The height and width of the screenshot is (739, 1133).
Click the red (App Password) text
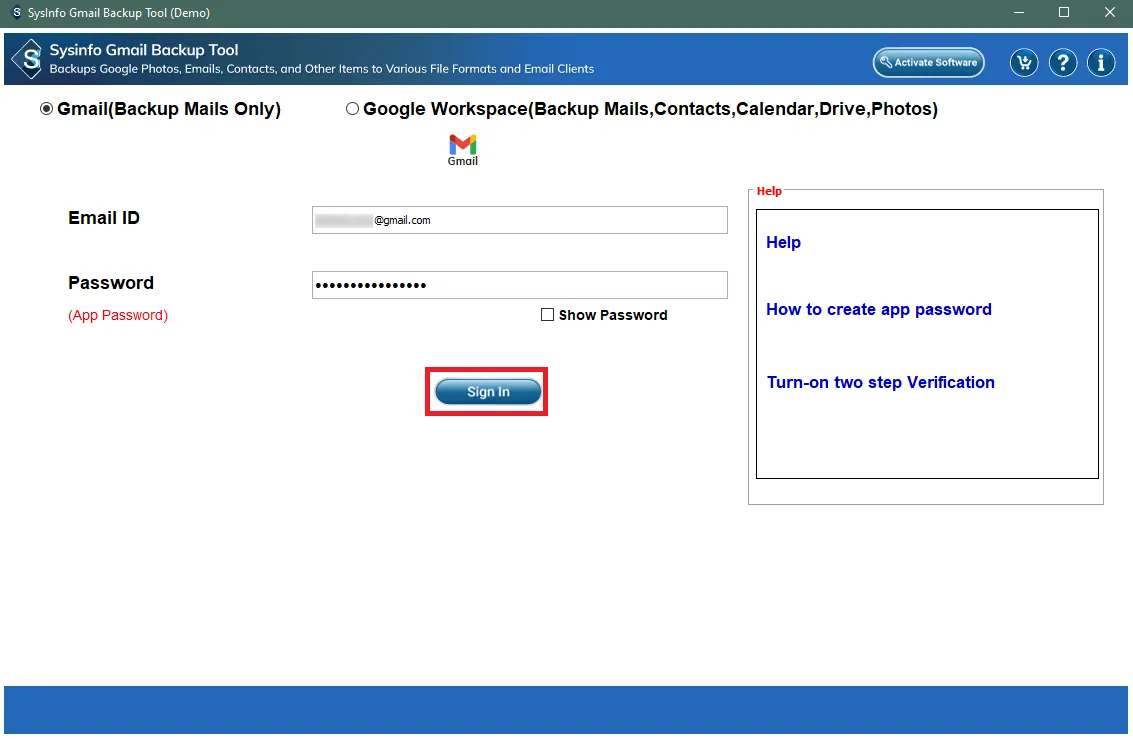(118, 316)
